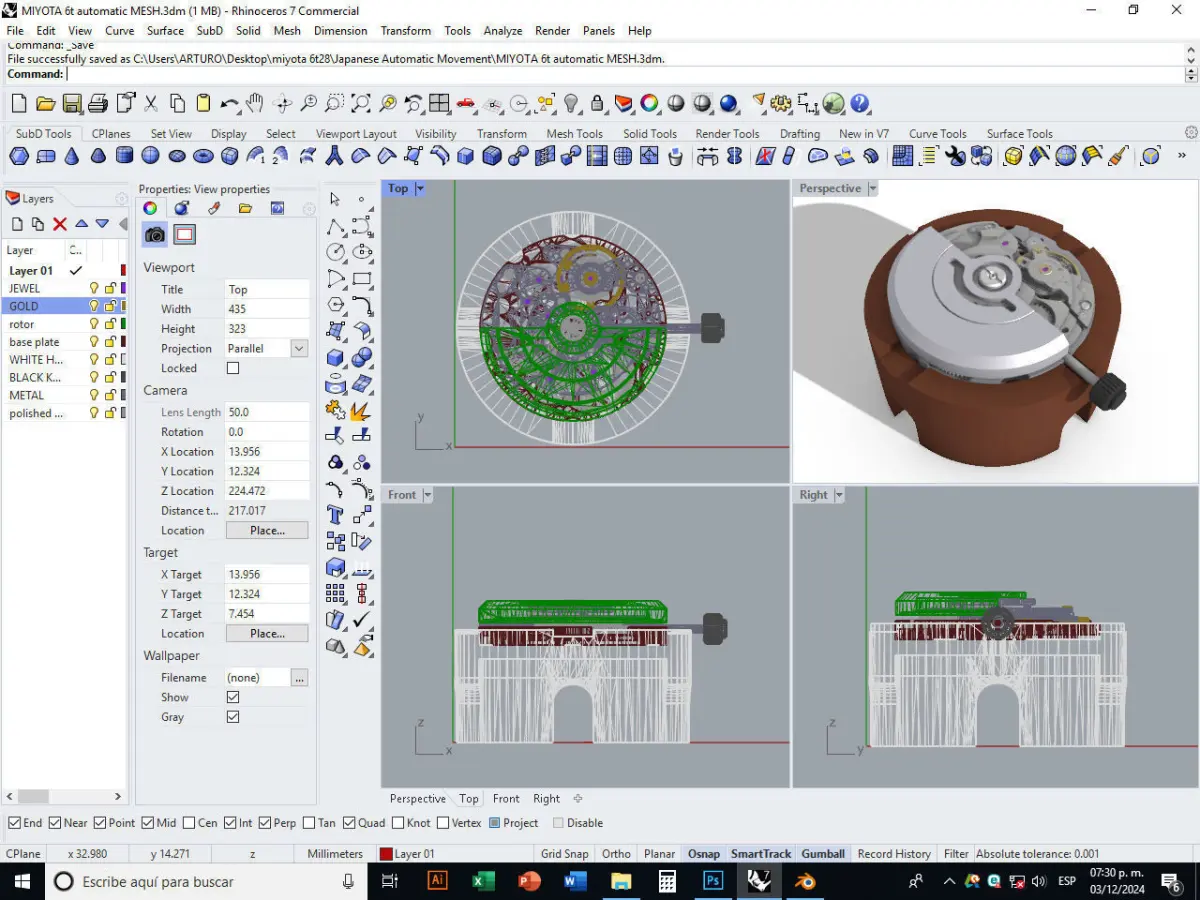Click the target Location Place button
Image resolution: width=1200 pixels, height=900 pixels.
267,633
